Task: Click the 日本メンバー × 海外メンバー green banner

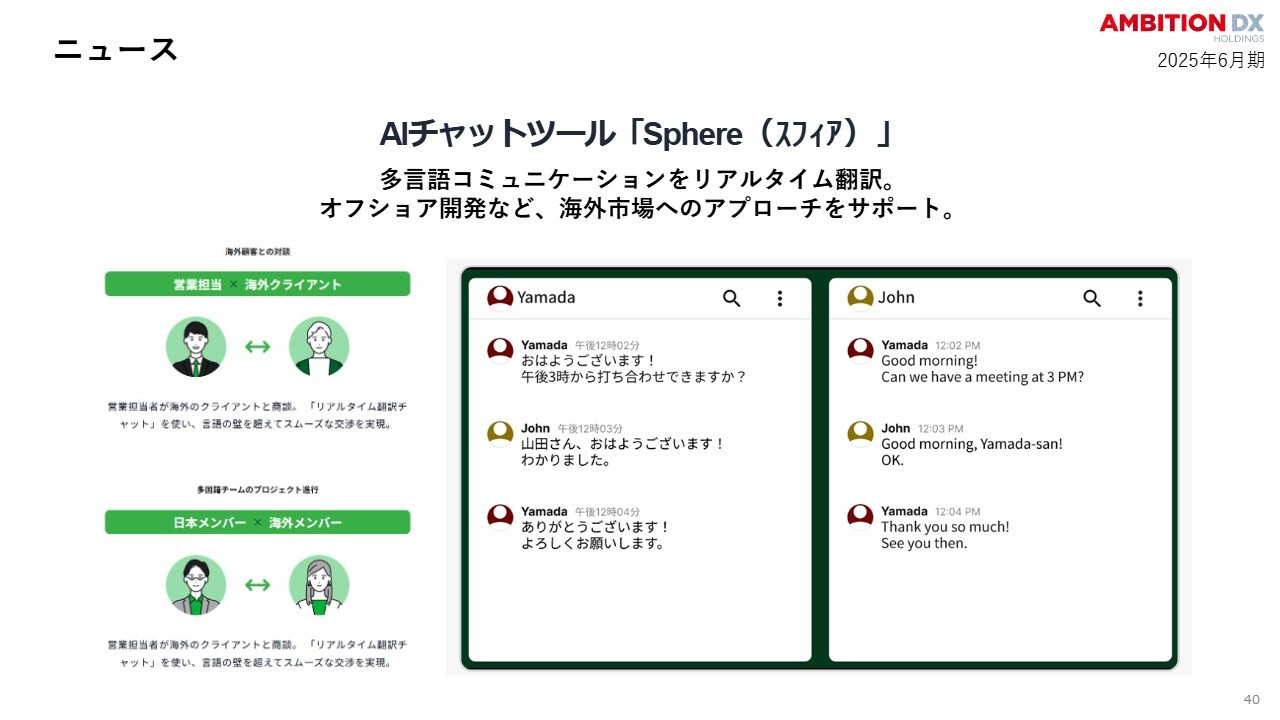Action: [257, 522]
